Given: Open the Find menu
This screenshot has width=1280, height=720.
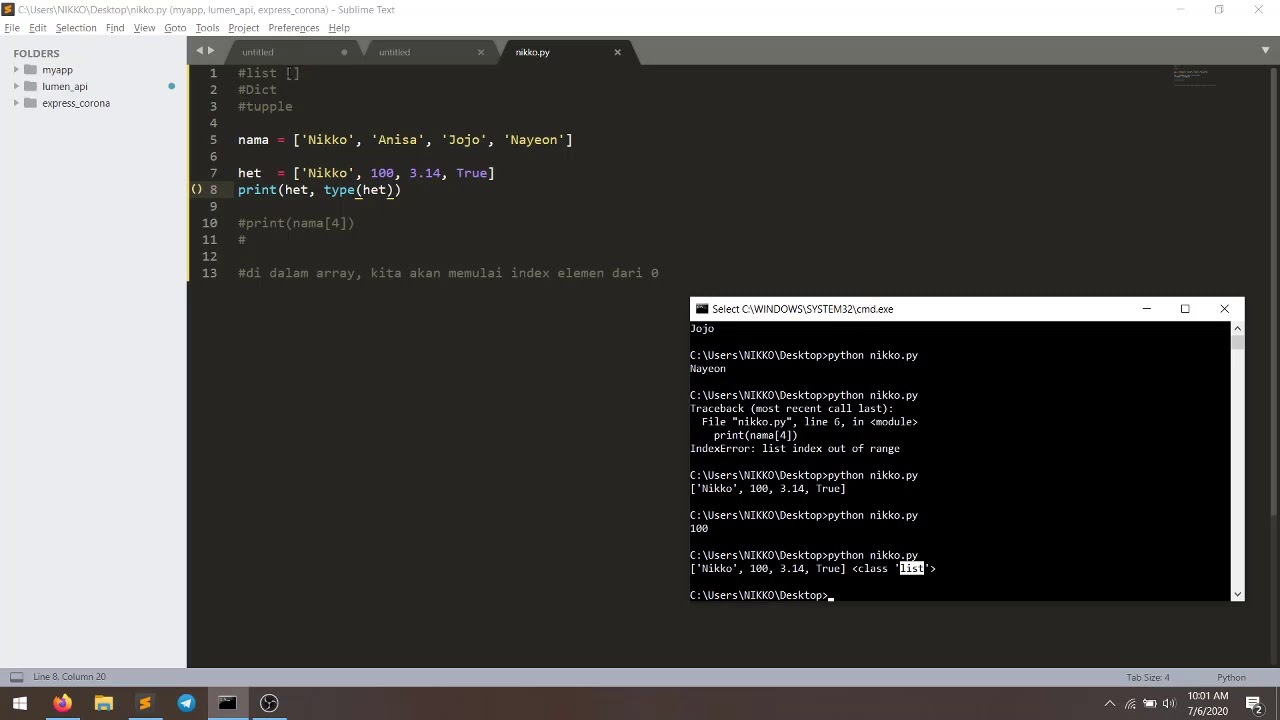Looking at the screenshot, I should (115, 28).
